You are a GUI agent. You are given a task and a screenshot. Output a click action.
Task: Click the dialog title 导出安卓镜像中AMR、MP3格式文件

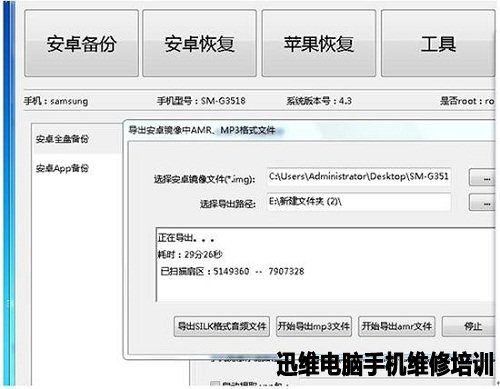click(202, 130)
